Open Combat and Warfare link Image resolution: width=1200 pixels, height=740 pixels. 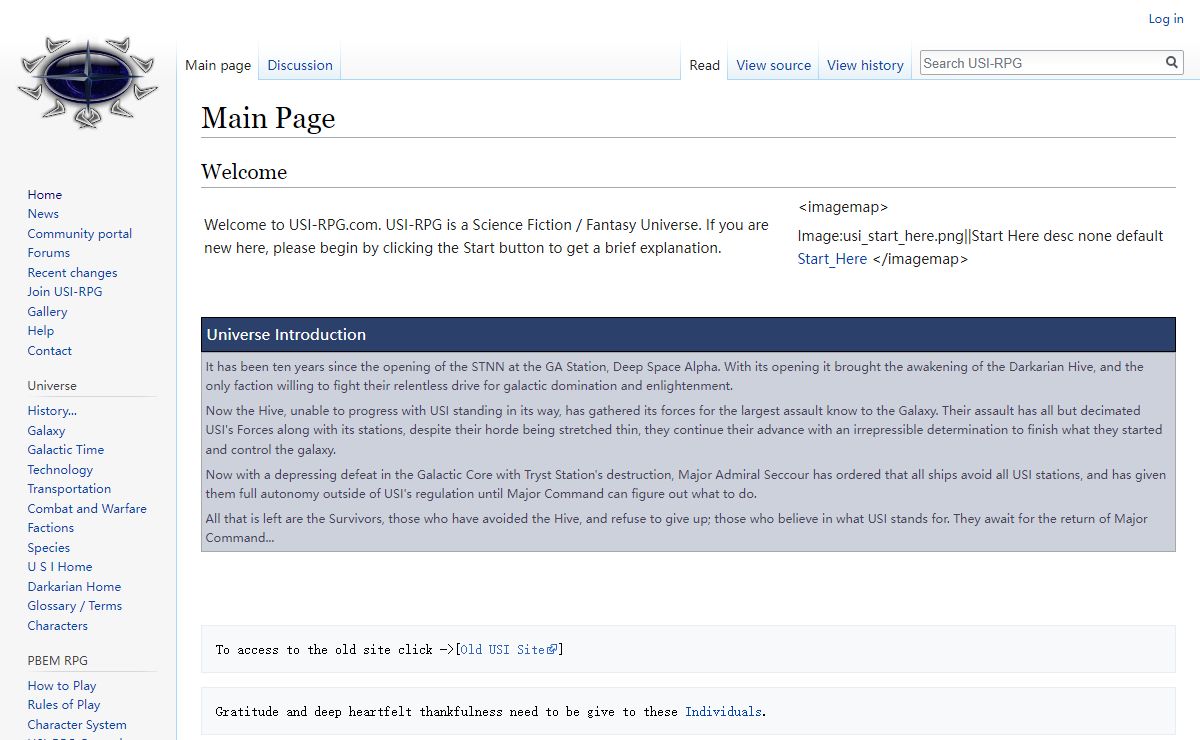pos(87,508)
